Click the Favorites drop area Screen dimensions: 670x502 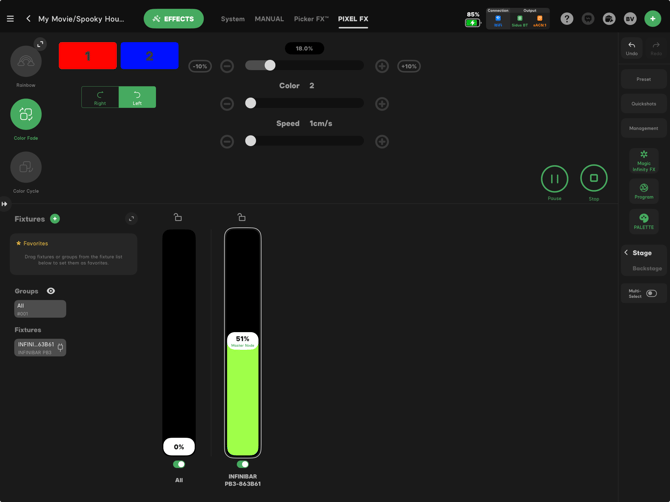pyautogui.click(x=73, y=254)
